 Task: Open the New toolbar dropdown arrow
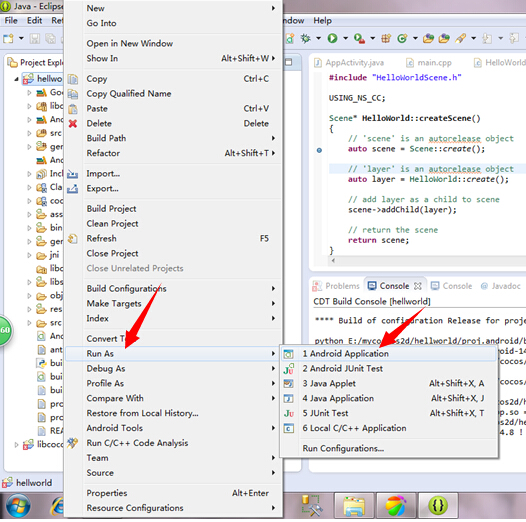21,39
